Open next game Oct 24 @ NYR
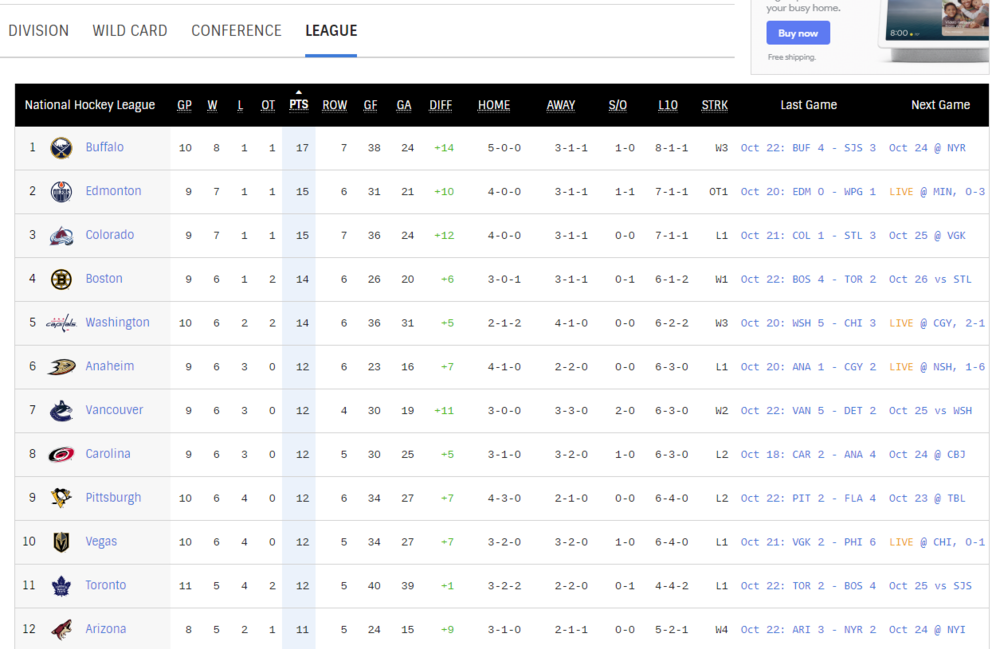Viewport: 1000px width, 649px height. pyautogui.click(x=927, y=148)
